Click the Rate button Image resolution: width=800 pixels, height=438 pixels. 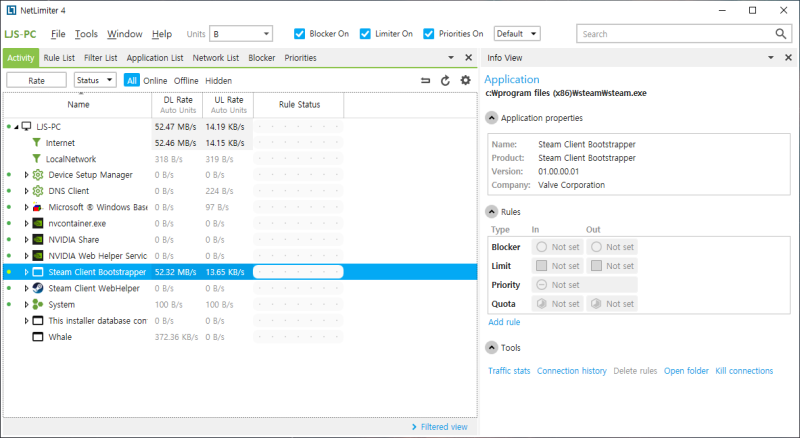tap(36, 80)
